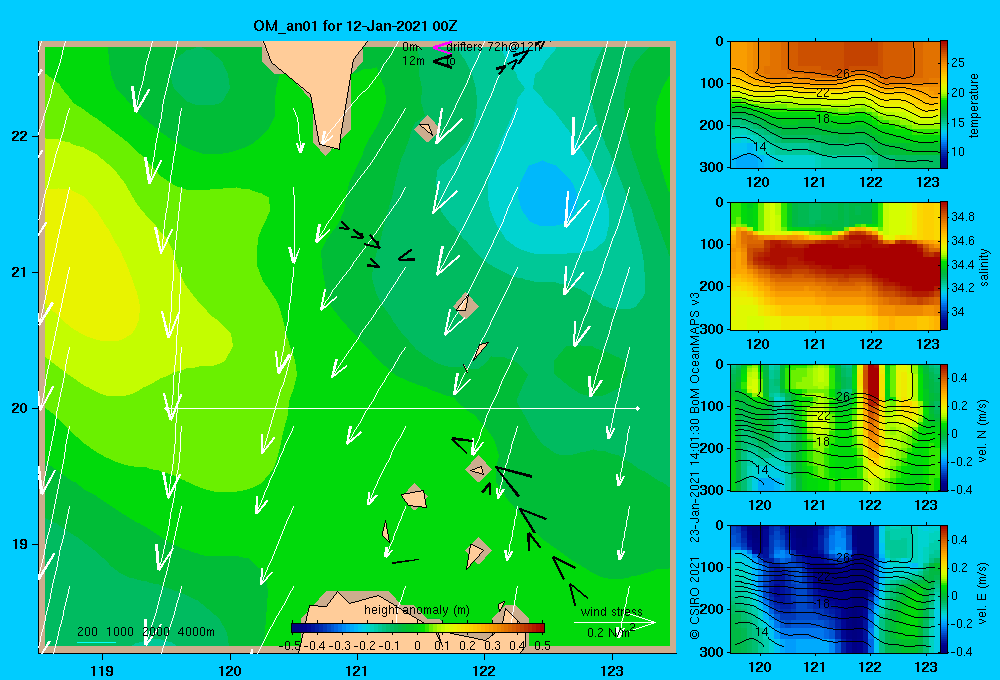
Task: Click the '25' temperature scale value
Action: [x=958, y=63]
